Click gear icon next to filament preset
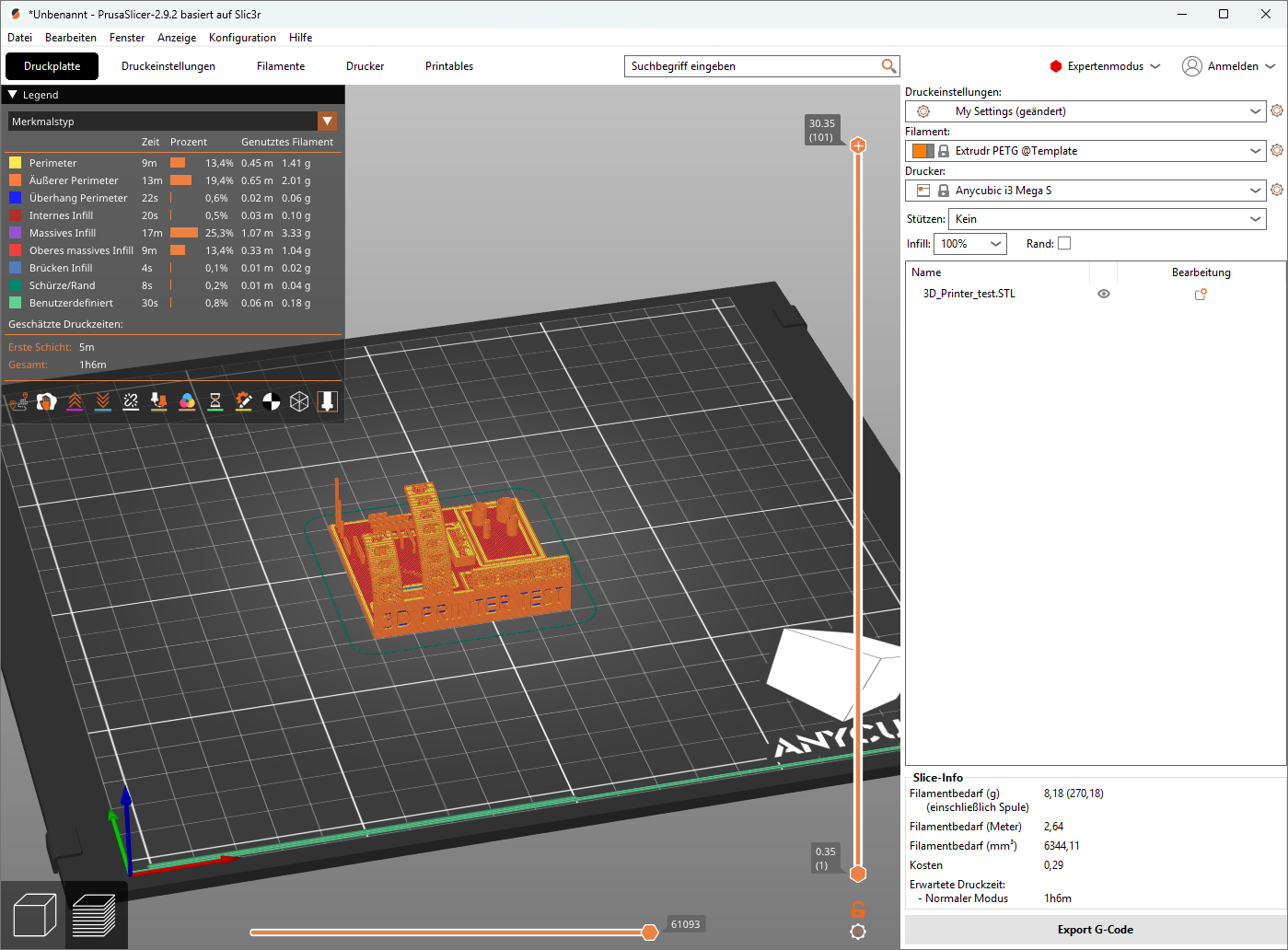The height and width of the screenshot is (950, 1288). pos(1276,150)
